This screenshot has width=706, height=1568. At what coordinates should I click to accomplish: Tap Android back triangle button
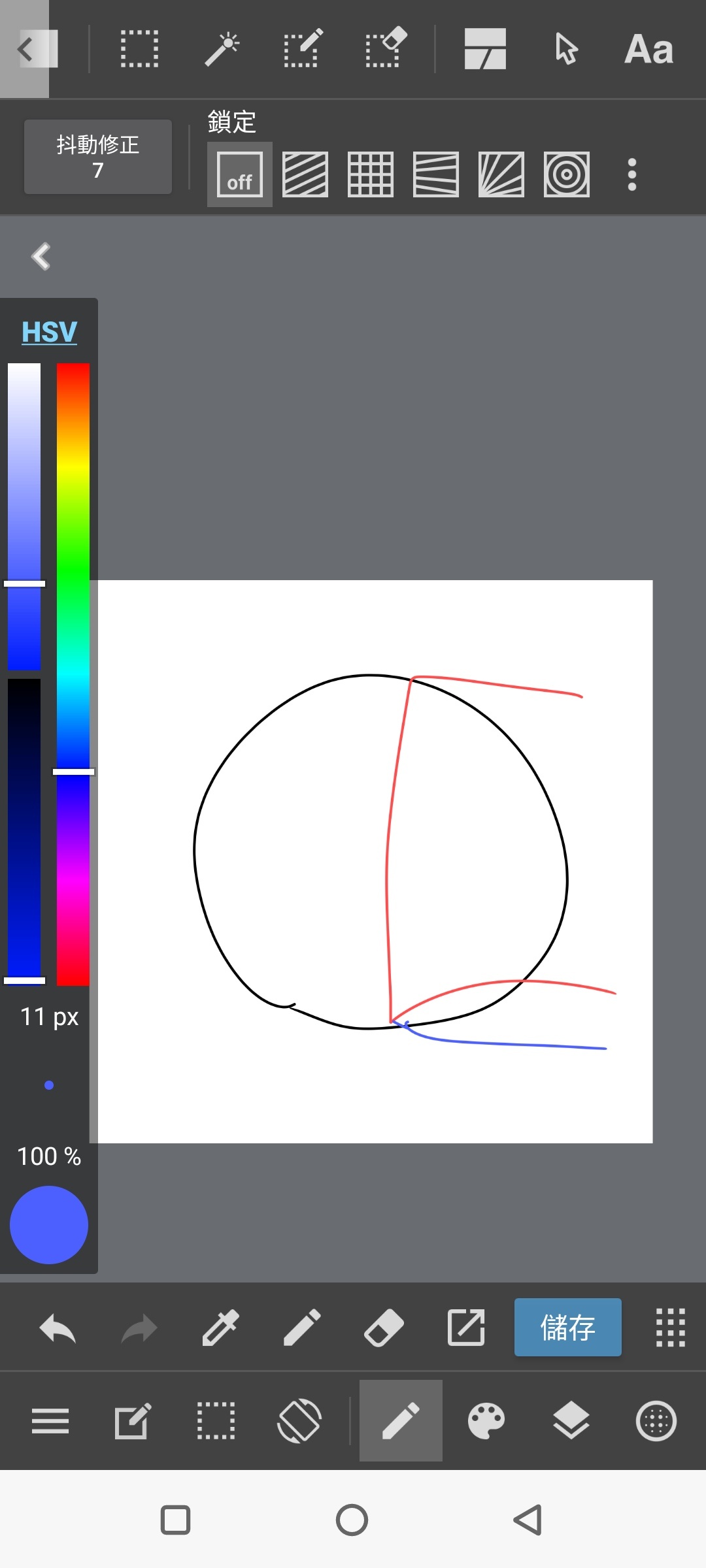(x=528, y=1520)
